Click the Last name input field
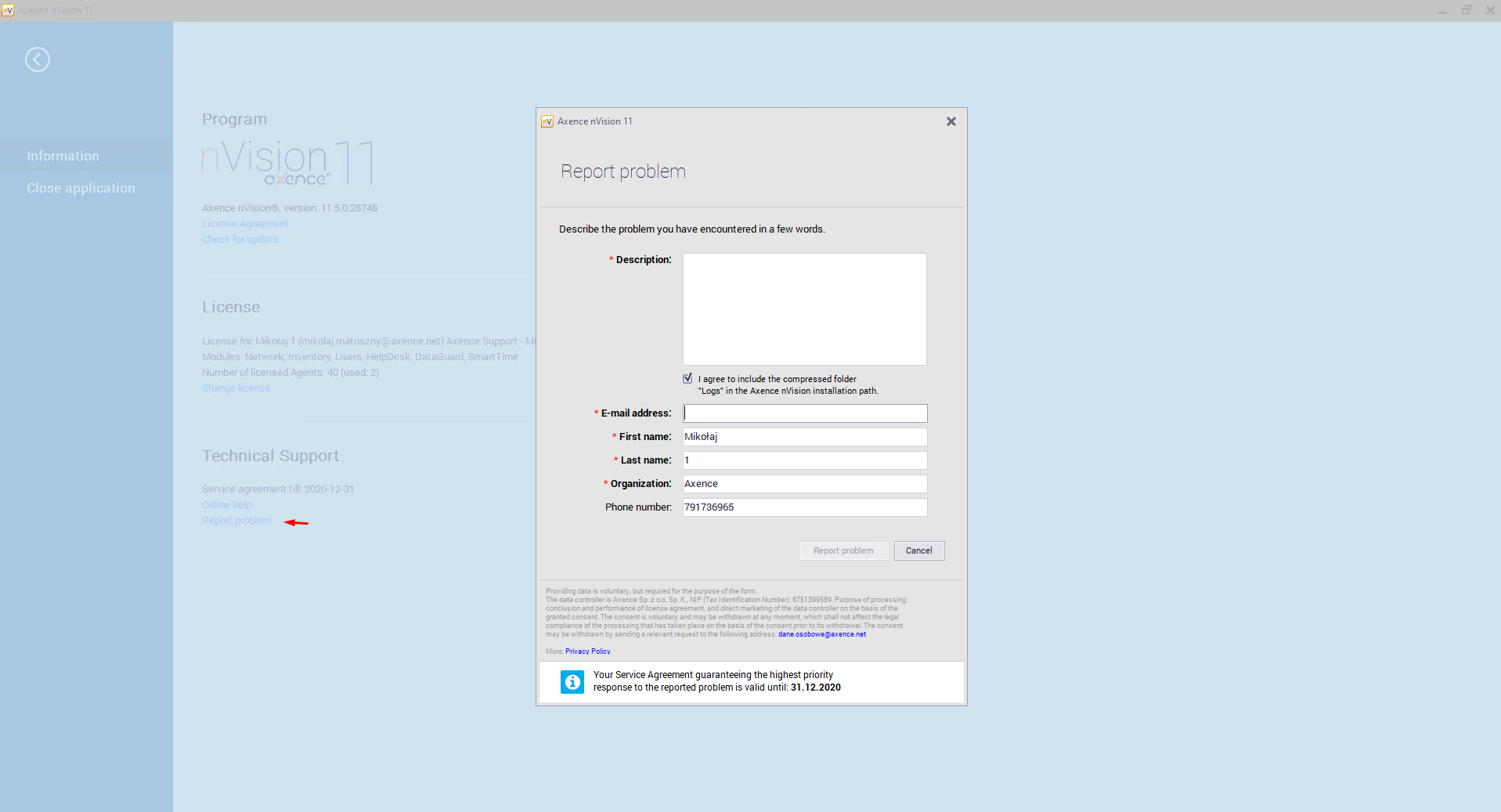The width and height of the screenshot is (1501, 812). [x=804, y=460]
